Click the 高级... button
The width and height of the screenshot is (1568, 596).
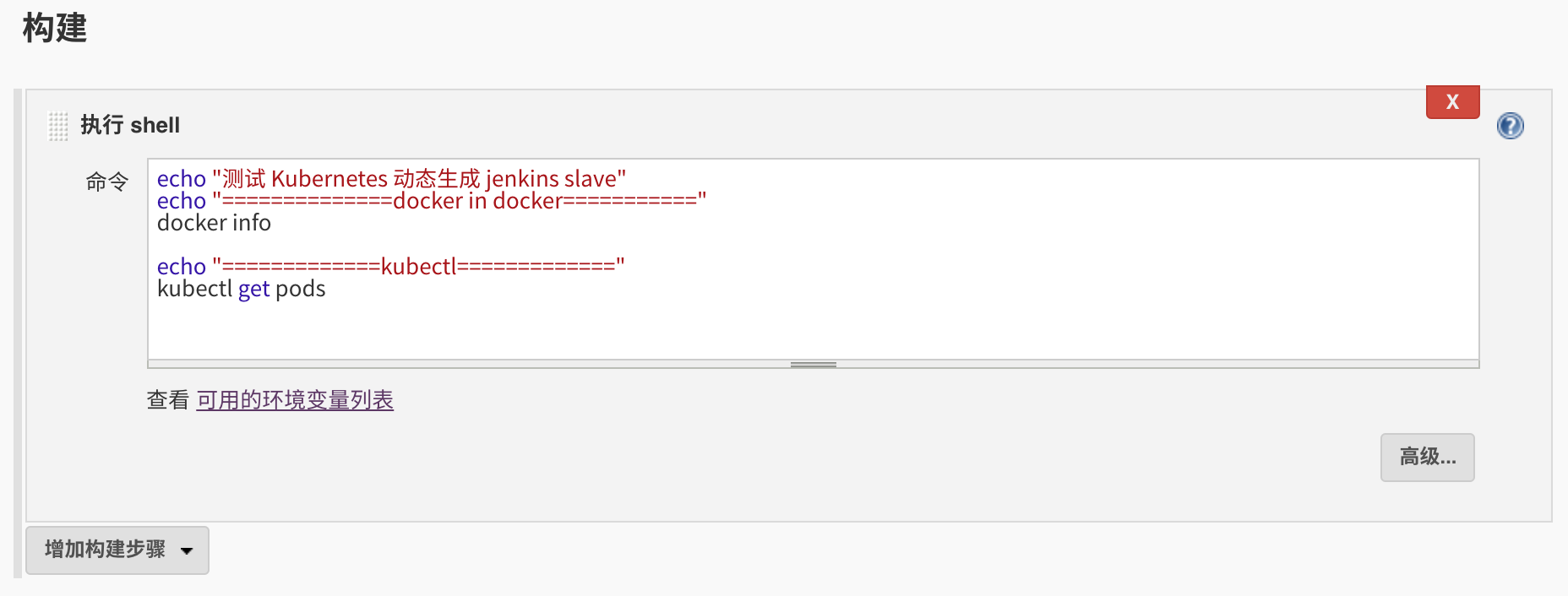pyautogui.click(x=1427, y=458)
